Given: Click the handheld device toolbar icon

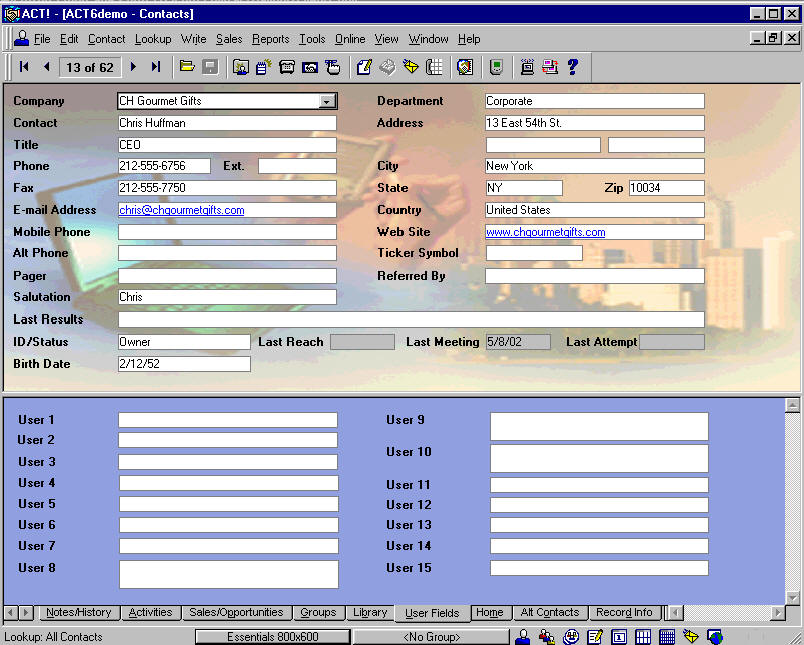Looking at the screenshot, I should coord(496,67).
